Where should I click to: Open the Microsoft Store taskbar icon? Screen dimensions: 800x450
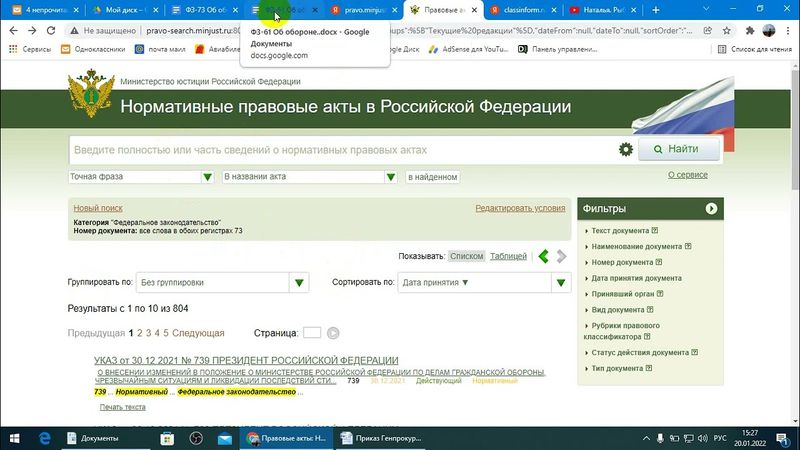coord(167,438)
